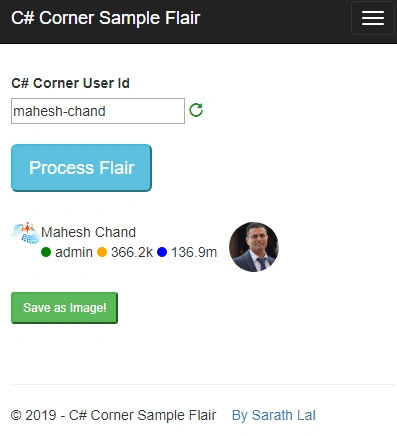The width and height of the screenshot is (397, 436).
Task: Click the C# Corner logo icon
Action: click(25, 232)
